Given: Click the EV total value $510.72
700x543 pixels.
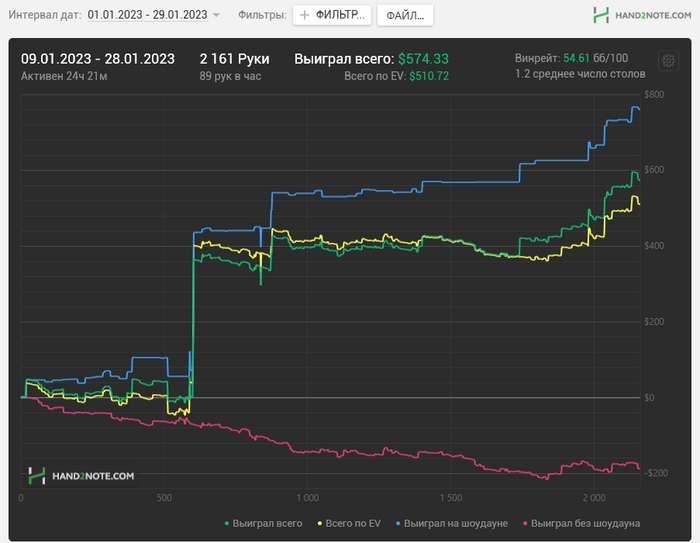Looking at the screenshot, I should tap(429, 76).
